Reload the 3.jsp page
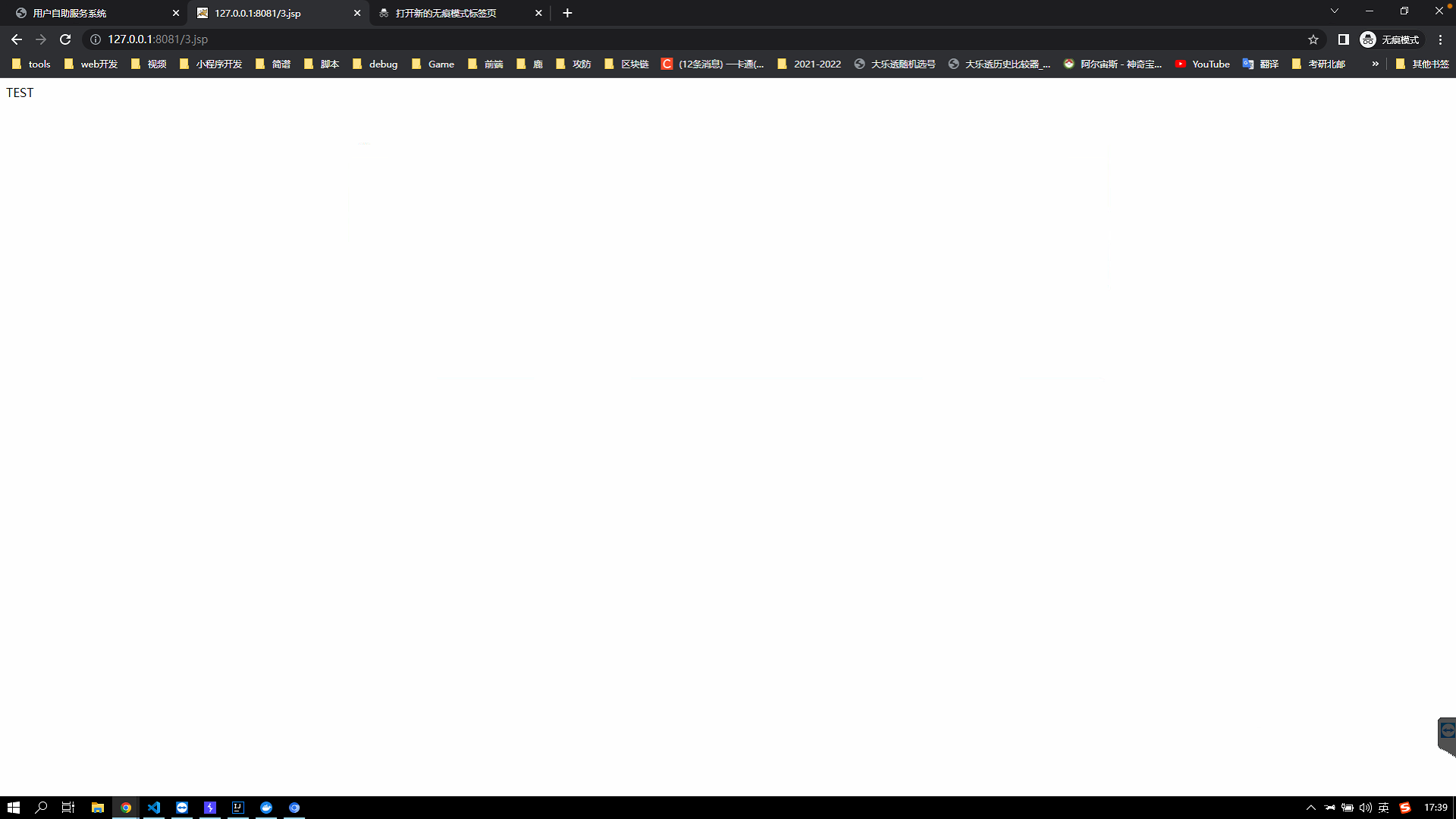The width and height of the screenshot is (1456, 819). [65, 39]
